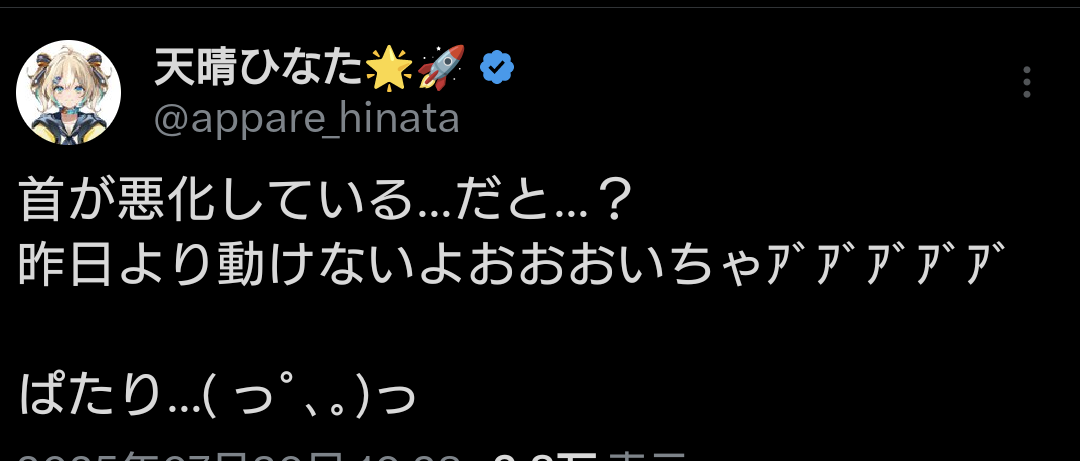Click the 悪化 kanji in the first line
This screenshot has width=1080, height=461.
point(167,202)
